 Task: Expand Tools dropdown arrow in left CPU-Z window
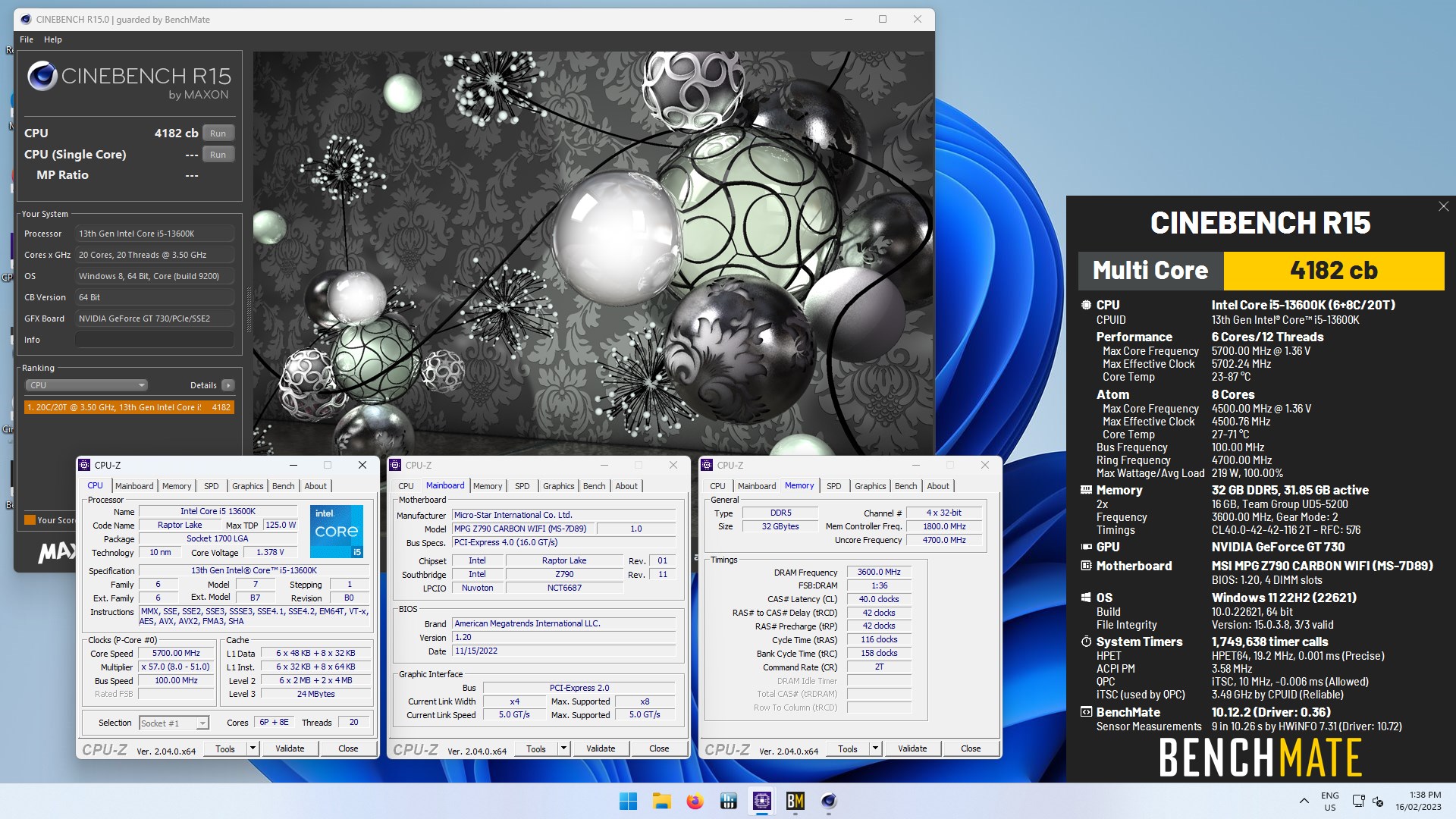point(253,748)
